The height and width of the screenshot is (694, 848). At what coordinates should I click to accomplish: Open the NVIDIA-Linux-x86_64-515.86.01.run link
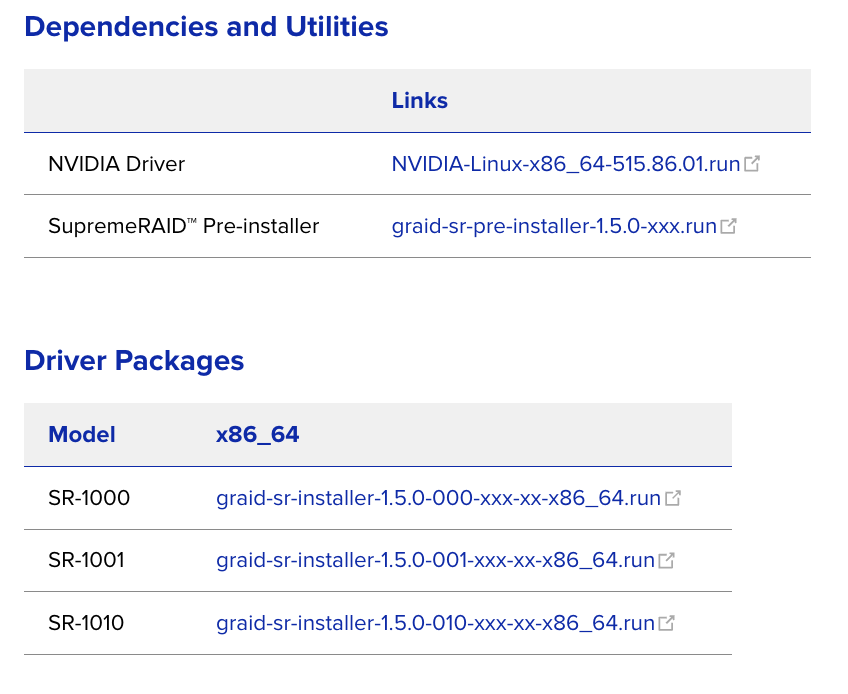click(x=565, y=164)
